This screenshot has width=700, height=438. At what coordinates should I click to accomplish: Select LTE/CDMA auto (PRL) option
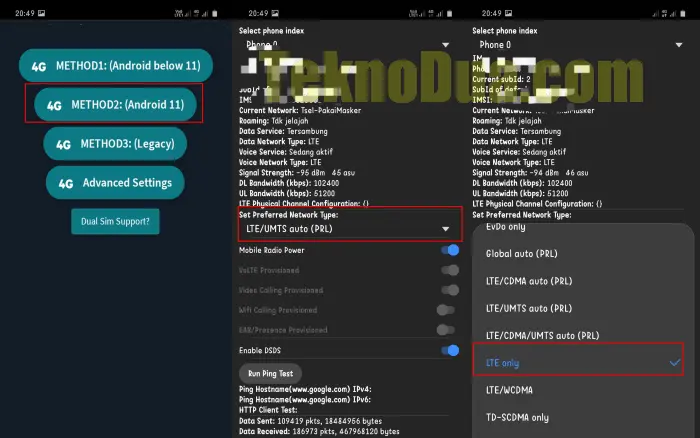coord(529,281)
